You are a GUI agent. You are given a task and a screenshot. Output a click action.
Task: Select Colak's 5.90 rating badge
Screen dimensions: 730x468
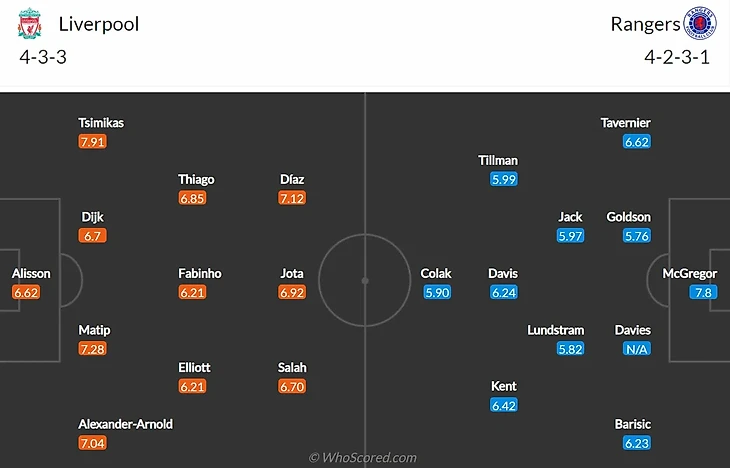(437, 292)
